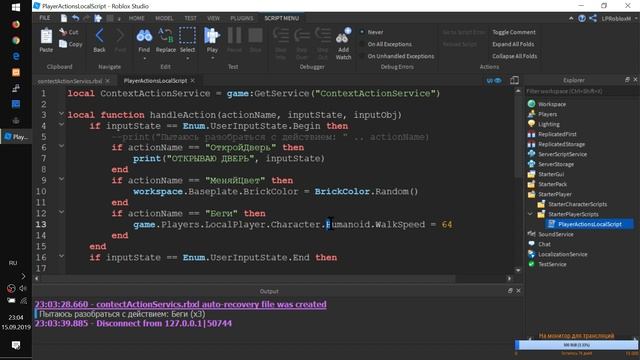Open Find with the binoculars icon
Image resolution: width=640 pixels, height=360 pixels.
coord(144,36)
